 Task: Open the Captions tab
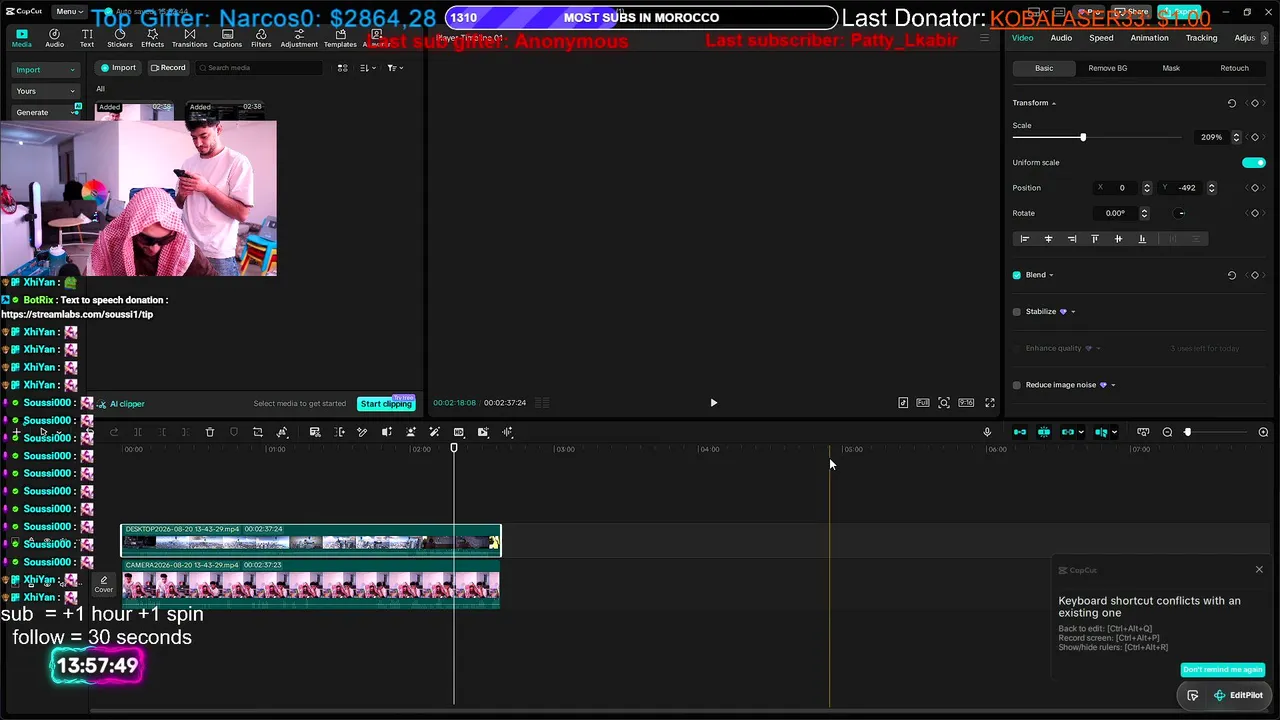click(x=227, y=38)
